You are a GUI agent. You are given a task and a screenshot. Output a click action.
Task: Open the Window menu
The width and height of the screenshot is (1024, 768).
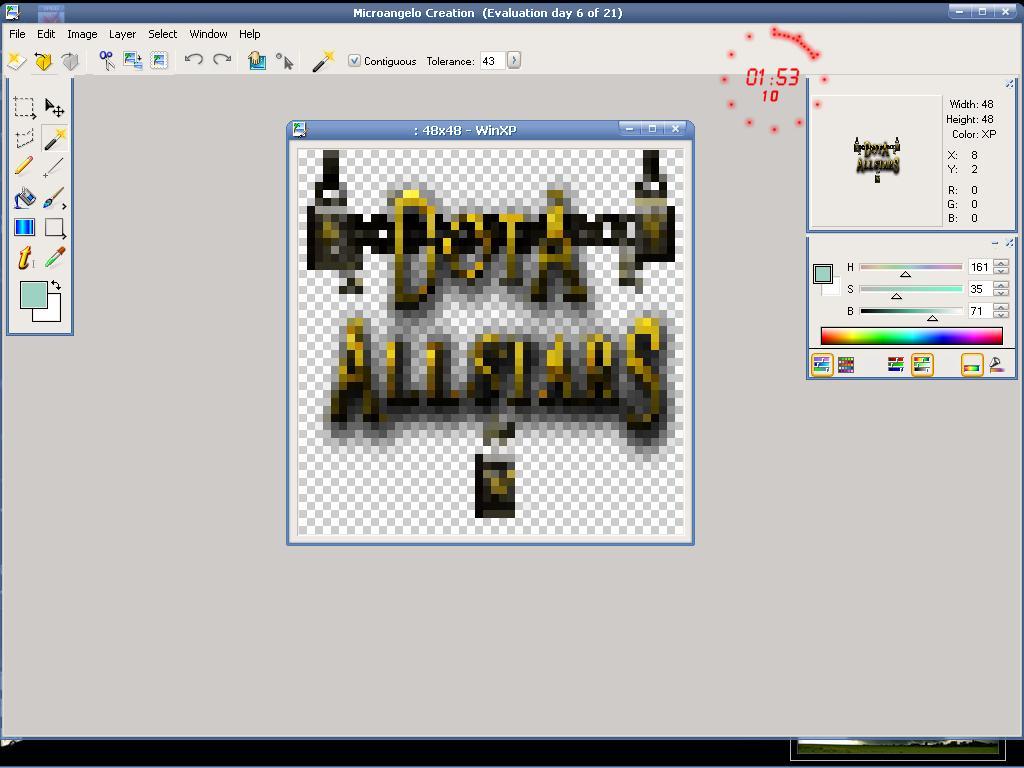[208, 34]
